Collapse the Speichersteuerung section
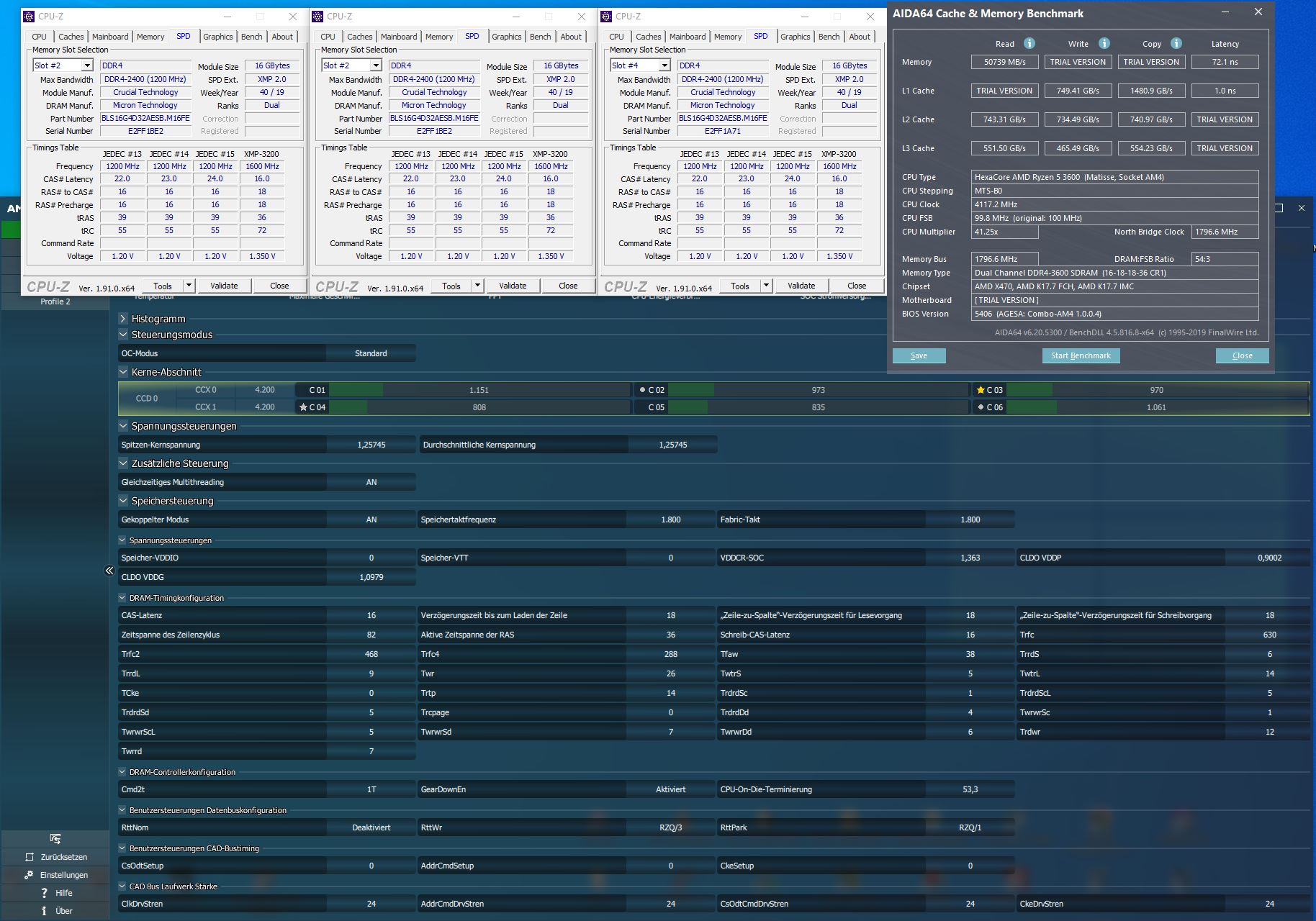The image size is (1316, 921). pos(123,501)
